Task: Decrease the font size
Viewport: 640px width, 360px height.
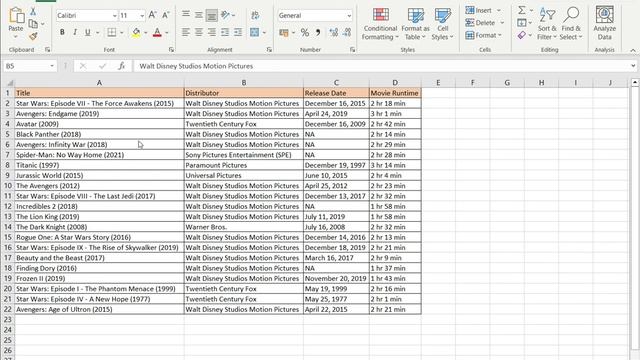Action: click(166, 16)
